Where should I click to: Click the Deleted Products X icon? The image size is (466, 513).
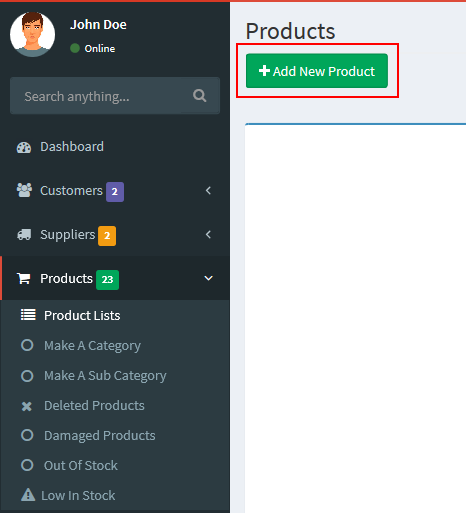(x=27, y=406)
